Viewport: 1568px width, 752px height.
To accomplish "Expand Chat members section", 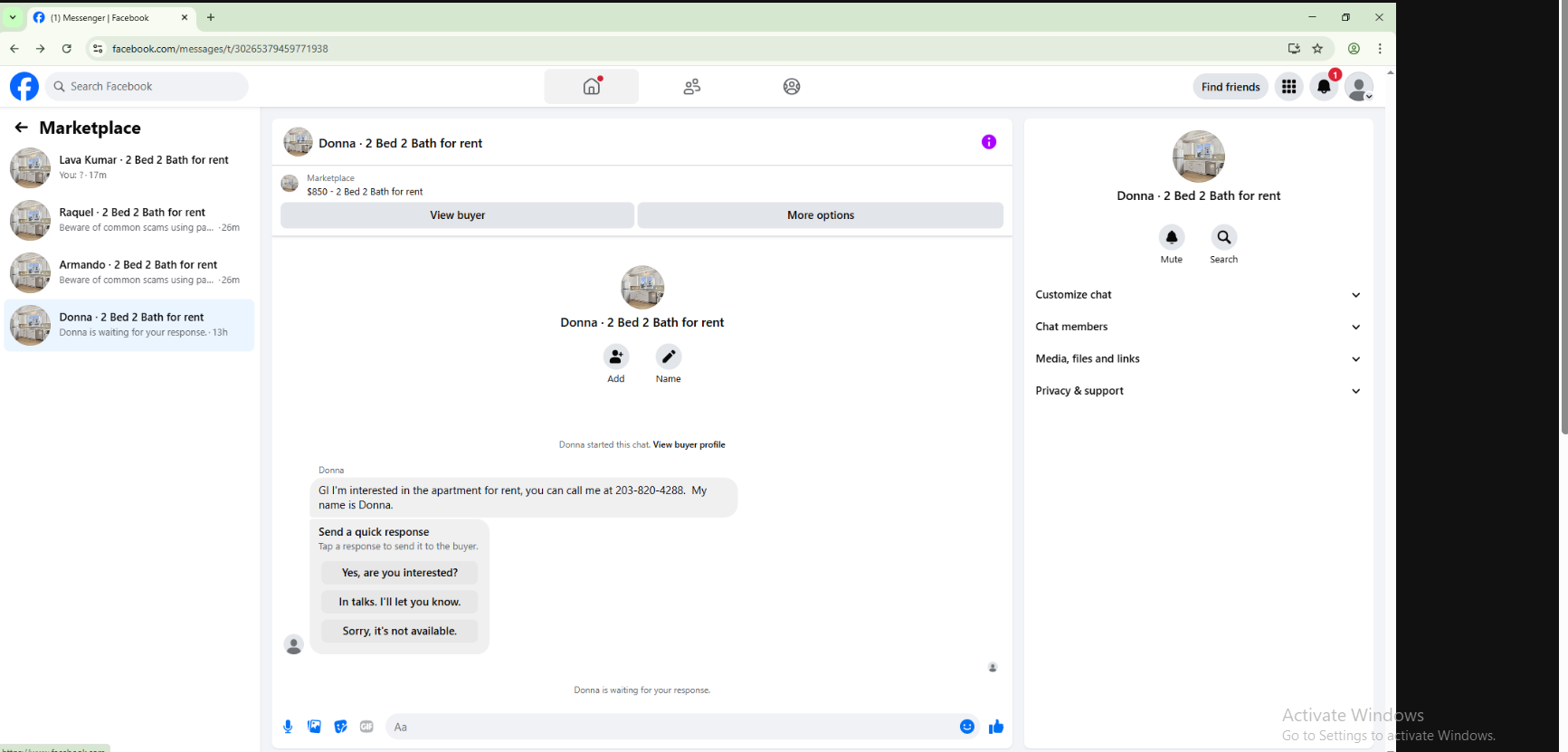I will [1198, 327].
